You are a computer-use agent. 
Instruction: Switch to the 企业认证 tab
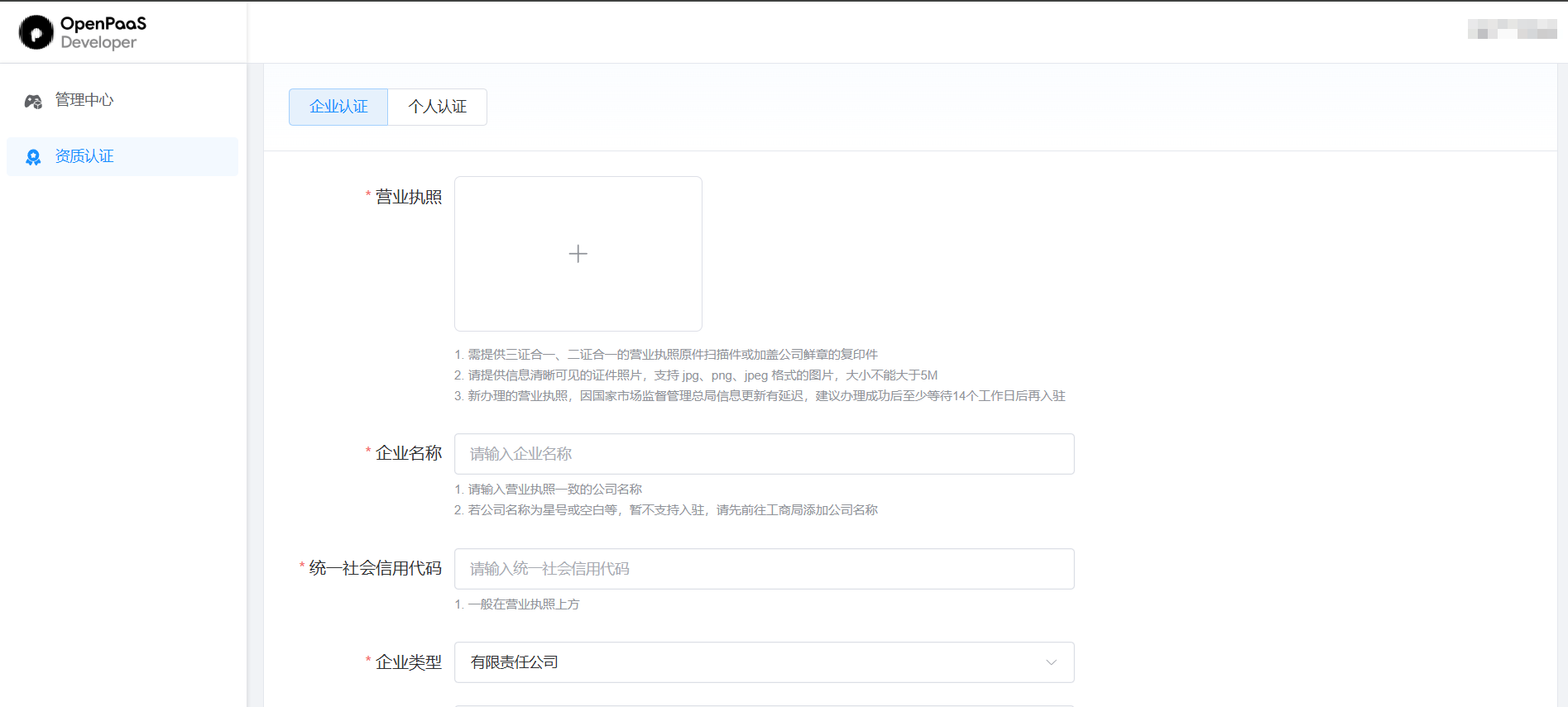coord(338,107)
